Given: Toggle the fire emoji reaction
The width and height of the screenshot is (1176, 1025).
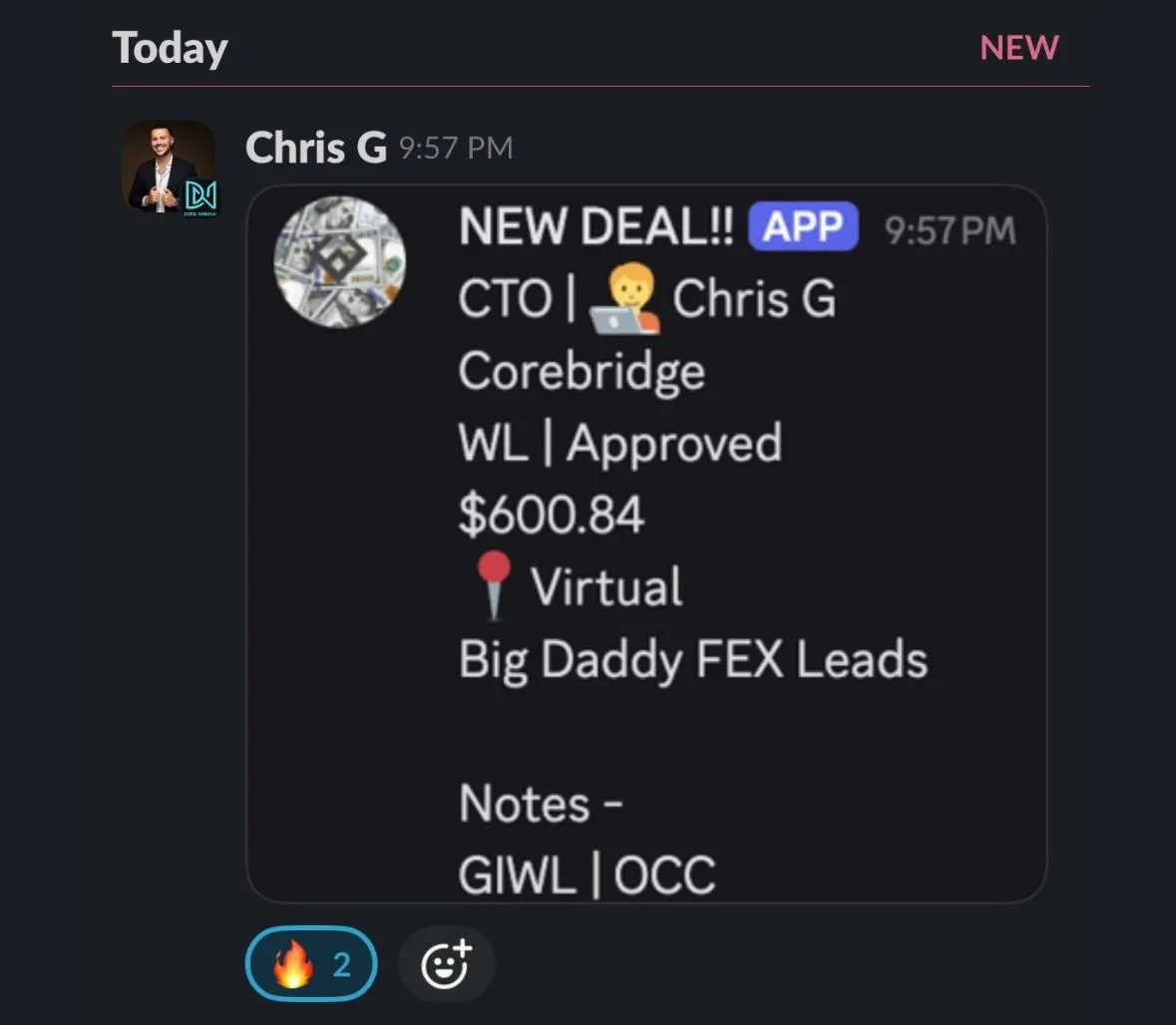Looking at the screenshot, I should [310, 963].
